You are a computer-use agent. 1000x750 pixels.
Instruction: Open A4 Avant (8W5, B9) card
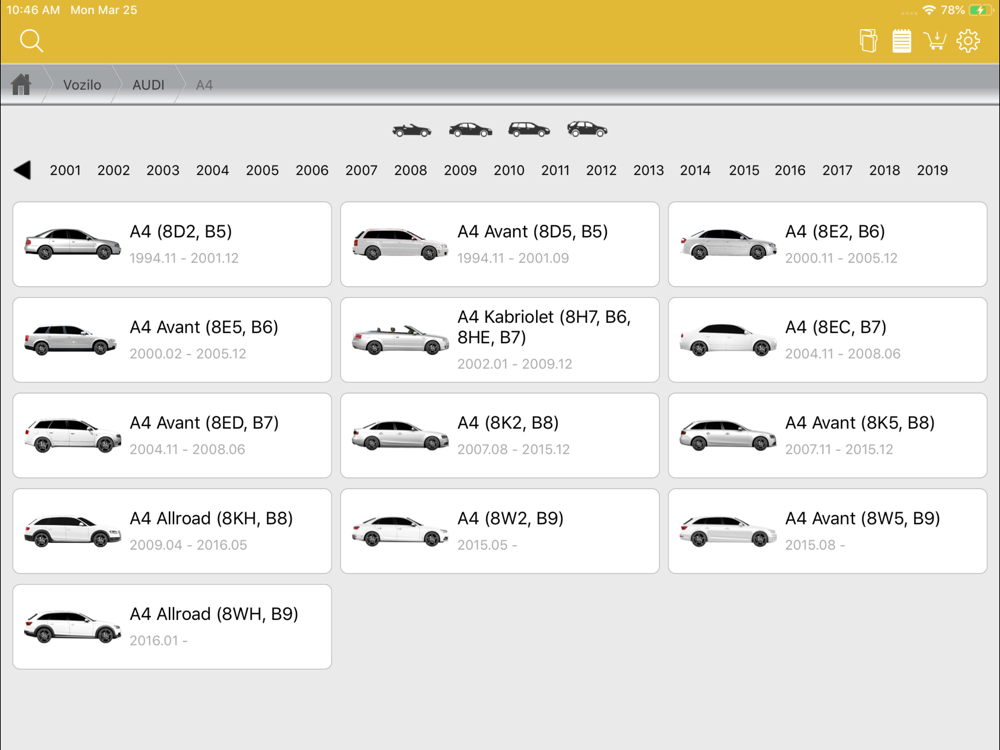[828, 531]
